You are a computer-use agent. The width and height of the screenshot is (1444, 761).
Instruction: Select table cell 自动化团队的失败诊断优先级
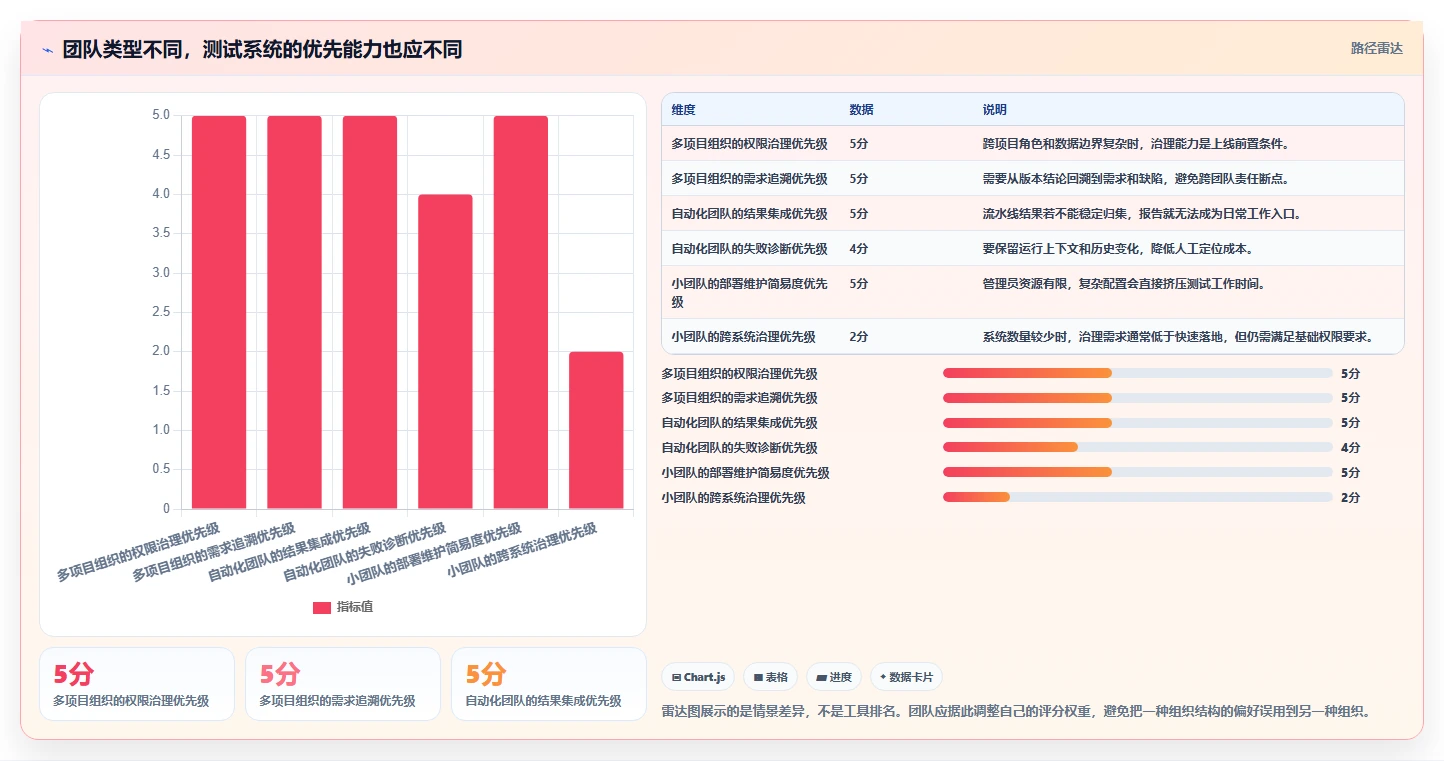click(x=749, y=249)
